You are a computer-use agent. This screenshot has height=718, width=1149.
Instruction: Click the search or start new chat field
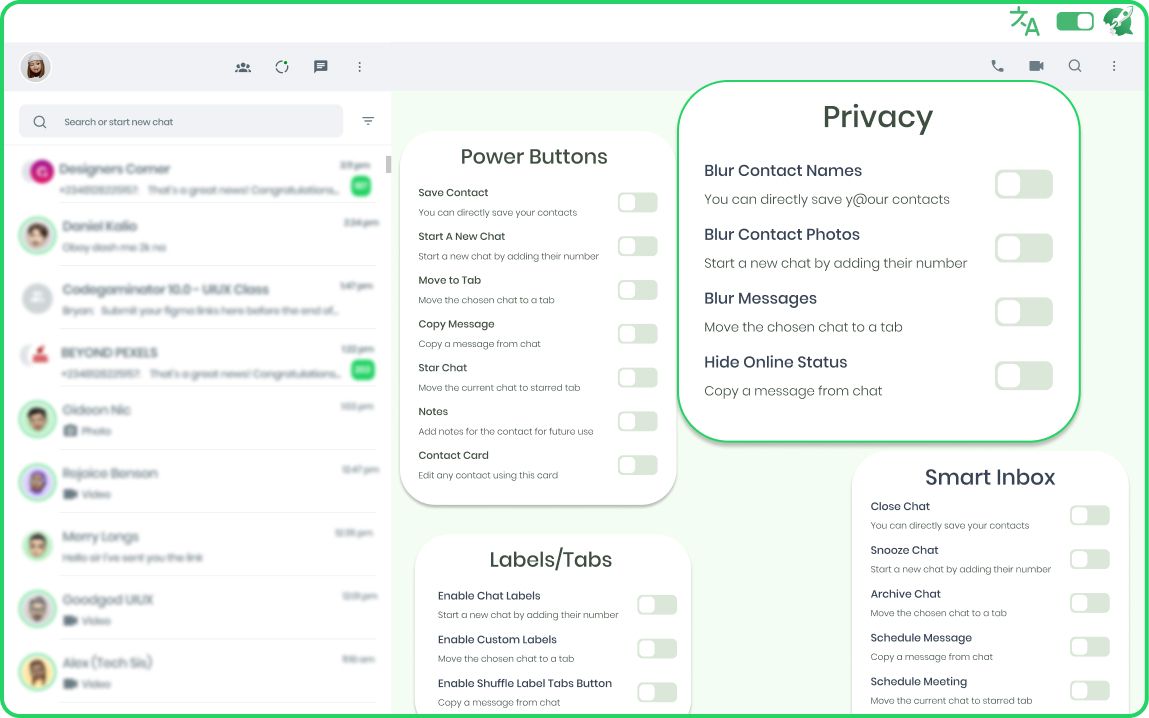tap(181, 122)
